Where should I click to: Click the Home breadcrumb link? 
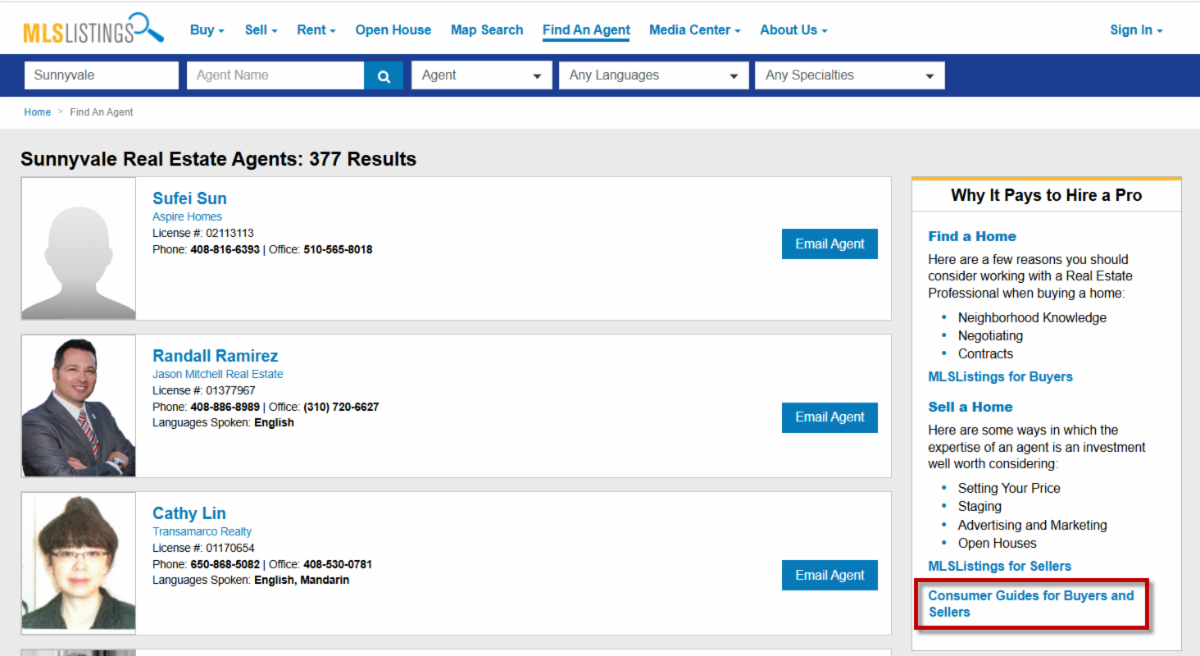click(x=37, y=112)
